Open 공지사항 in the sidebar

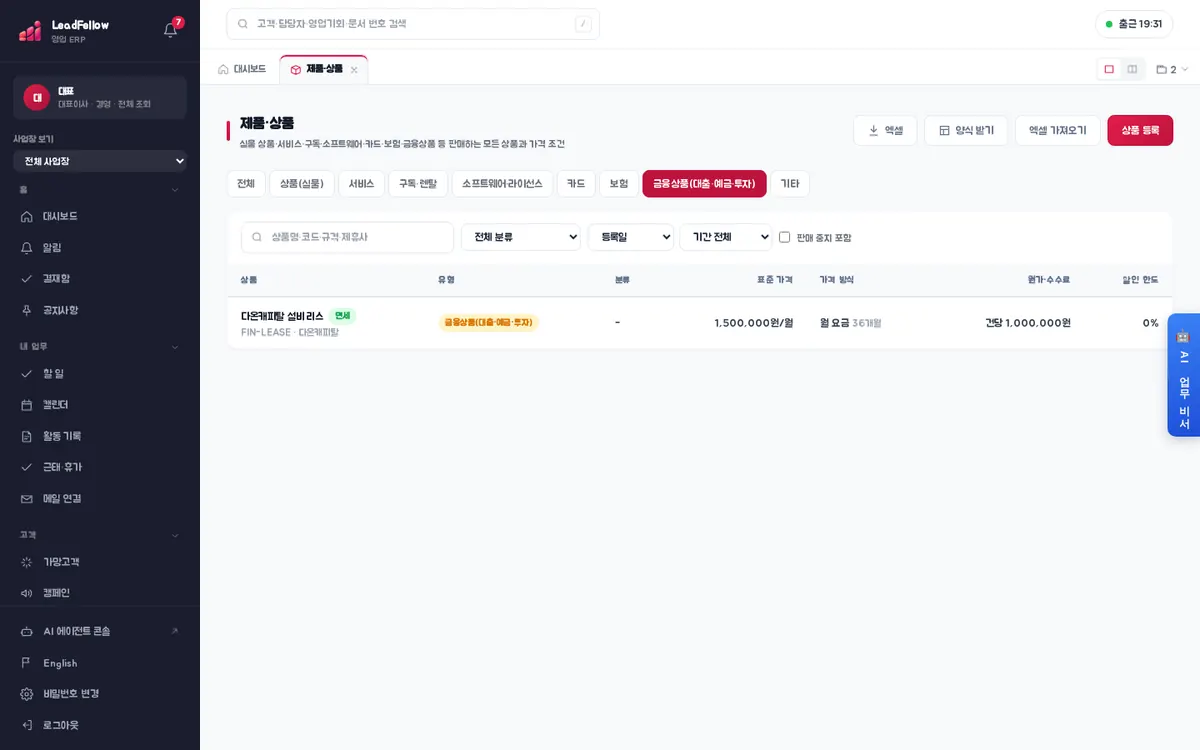100,310
